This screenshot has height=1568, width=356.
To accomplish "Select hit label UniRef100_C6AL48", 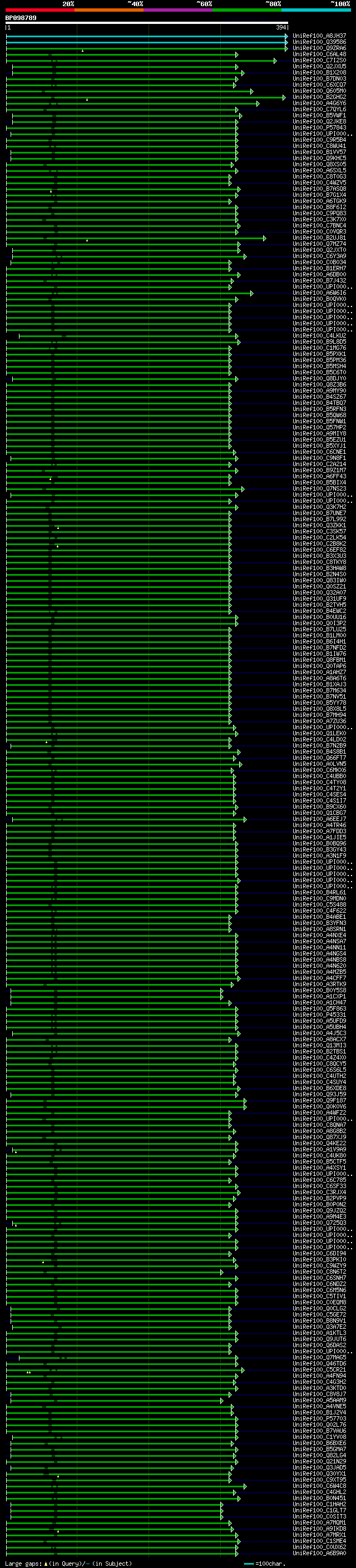I will click(x=319, y=55).
